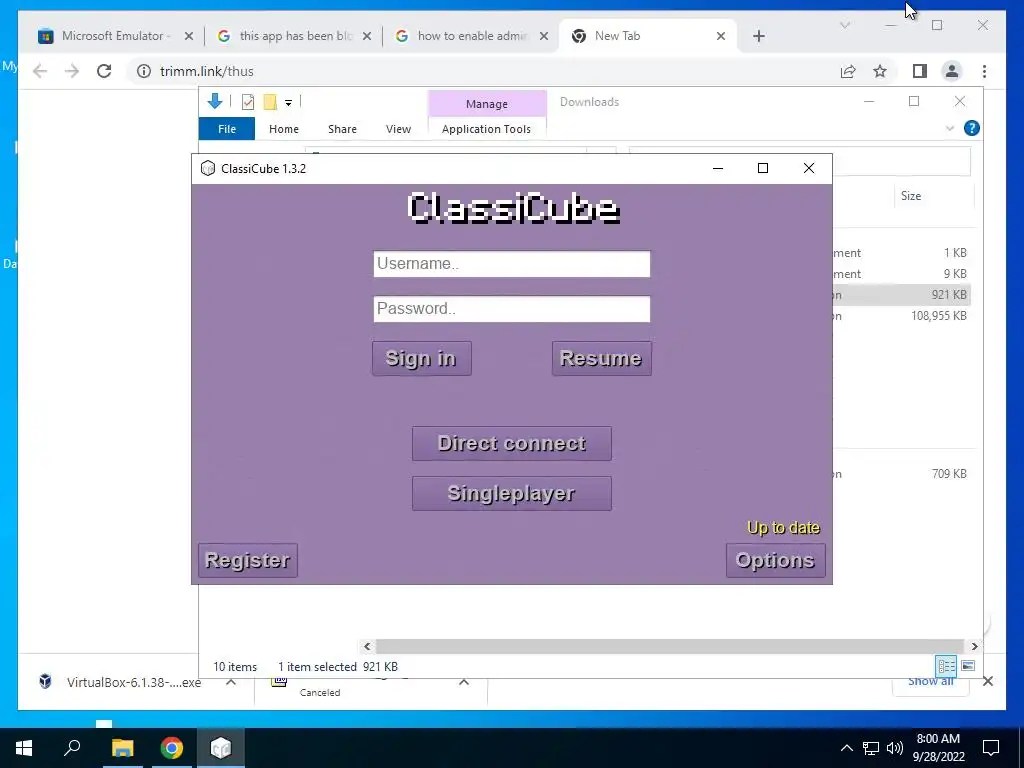Close the 'this app has been blocked' tab
This screenshot has width=1024, height=768.
click(366, 36)
